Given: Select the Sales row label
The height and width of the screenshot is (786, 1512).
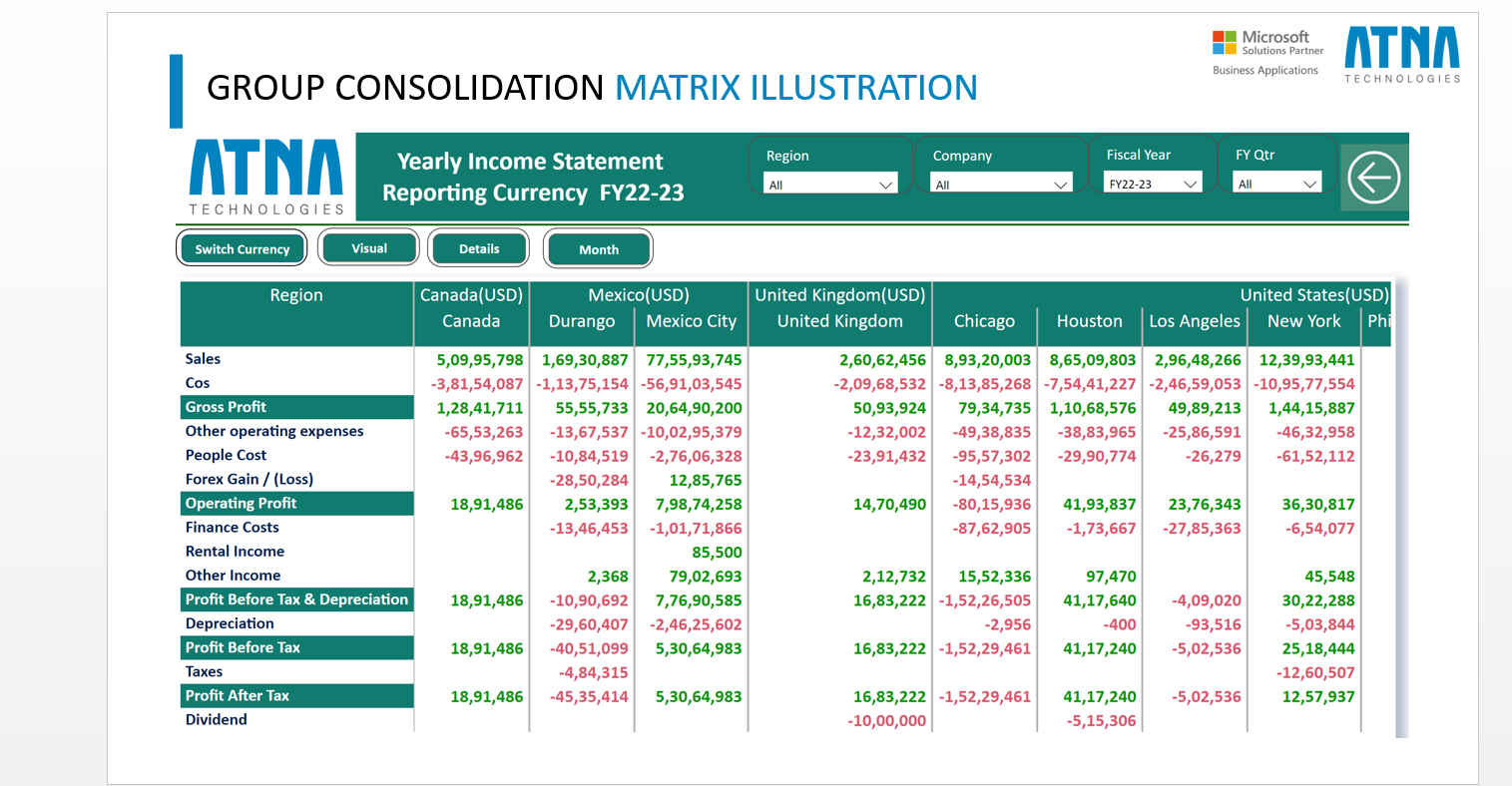Looking at the screenshot, I should 203,359.
